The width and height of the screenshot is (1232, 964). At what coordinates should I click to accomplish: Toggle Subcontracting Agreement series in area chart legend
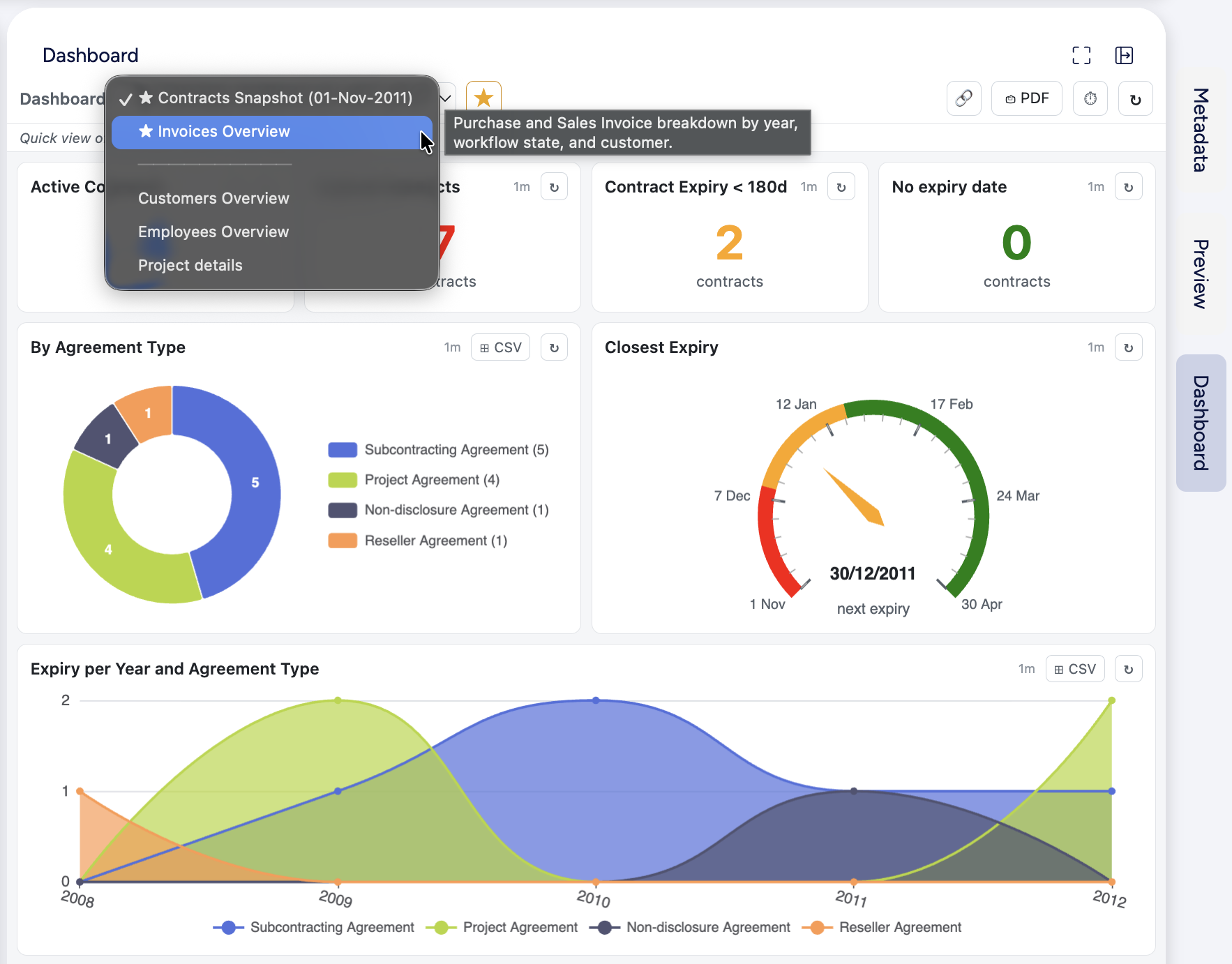tap(313, 927)
